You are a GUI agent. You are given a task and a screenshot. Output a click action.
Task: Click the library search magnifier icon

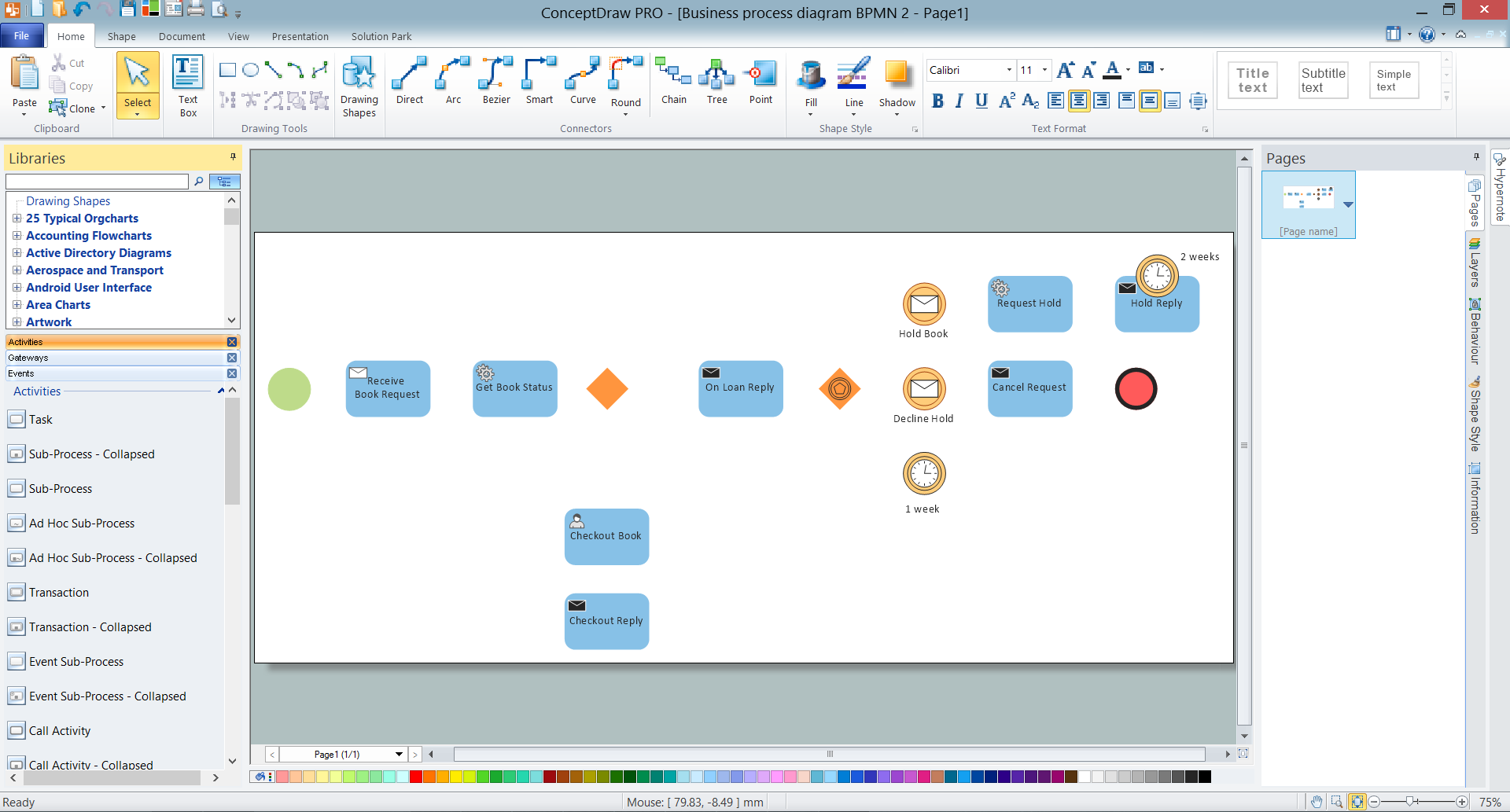click(x=199, y=182)
